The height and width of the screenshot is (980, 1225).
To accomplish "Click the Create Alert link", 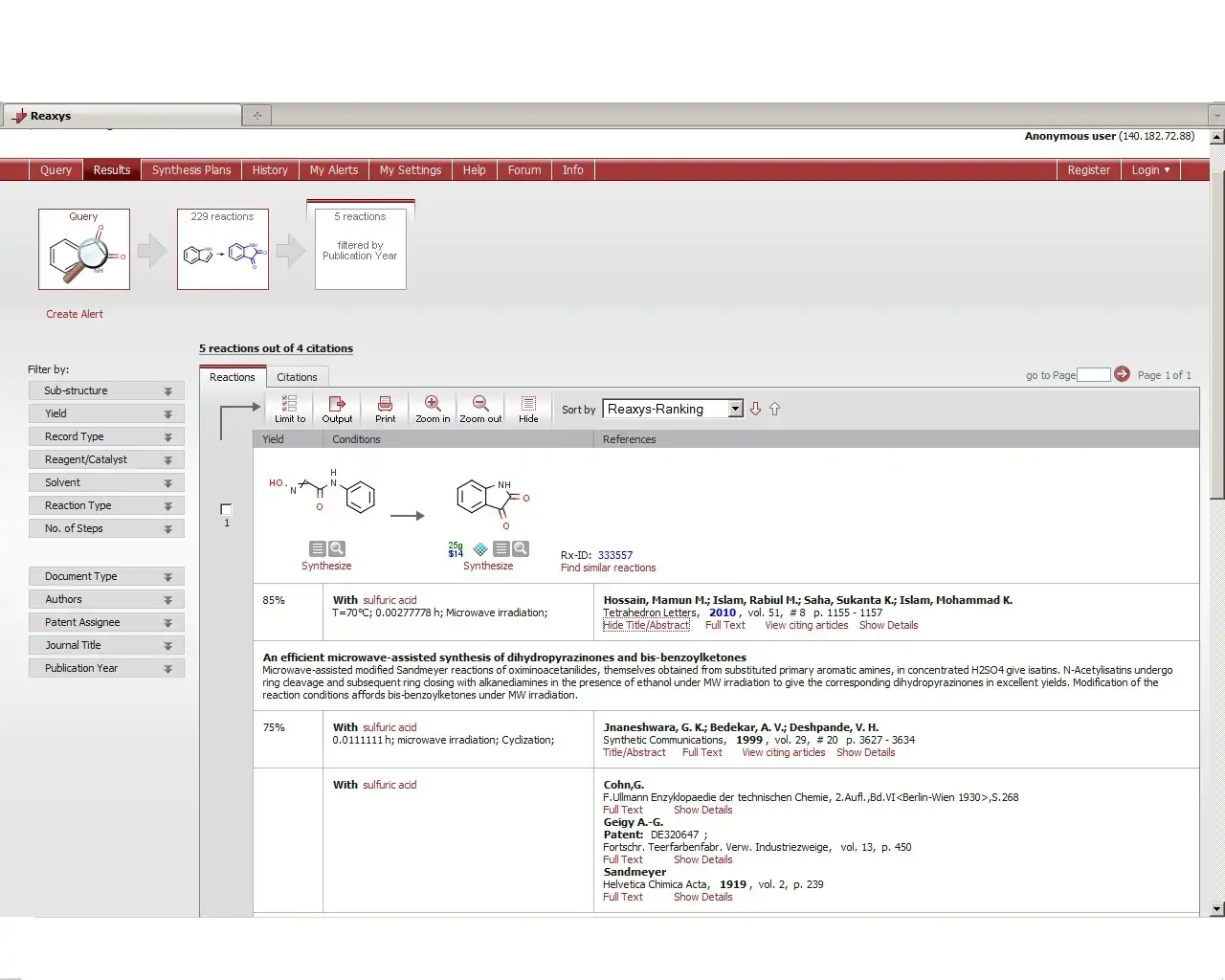I will [75, 314].
